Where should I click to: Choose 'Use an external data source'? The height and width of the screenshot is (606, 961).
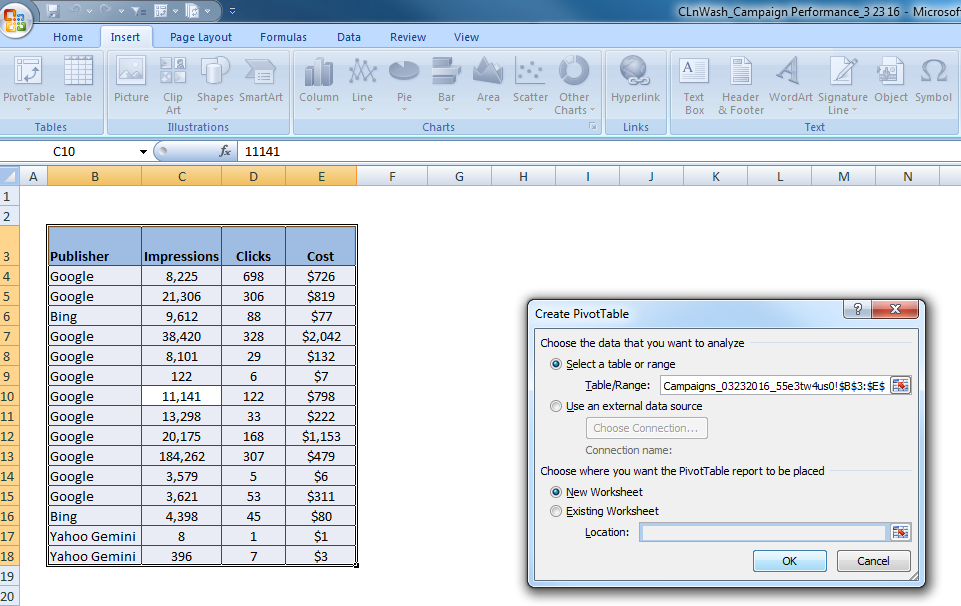pyautogui.click(x=556, y=406)
